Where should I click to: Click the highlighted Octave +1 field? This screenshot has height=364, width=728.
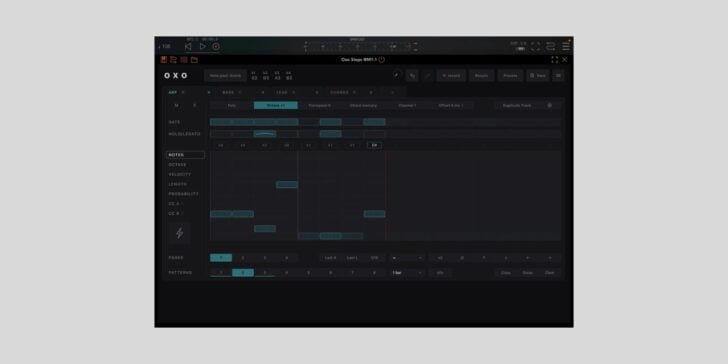point(276,105)
